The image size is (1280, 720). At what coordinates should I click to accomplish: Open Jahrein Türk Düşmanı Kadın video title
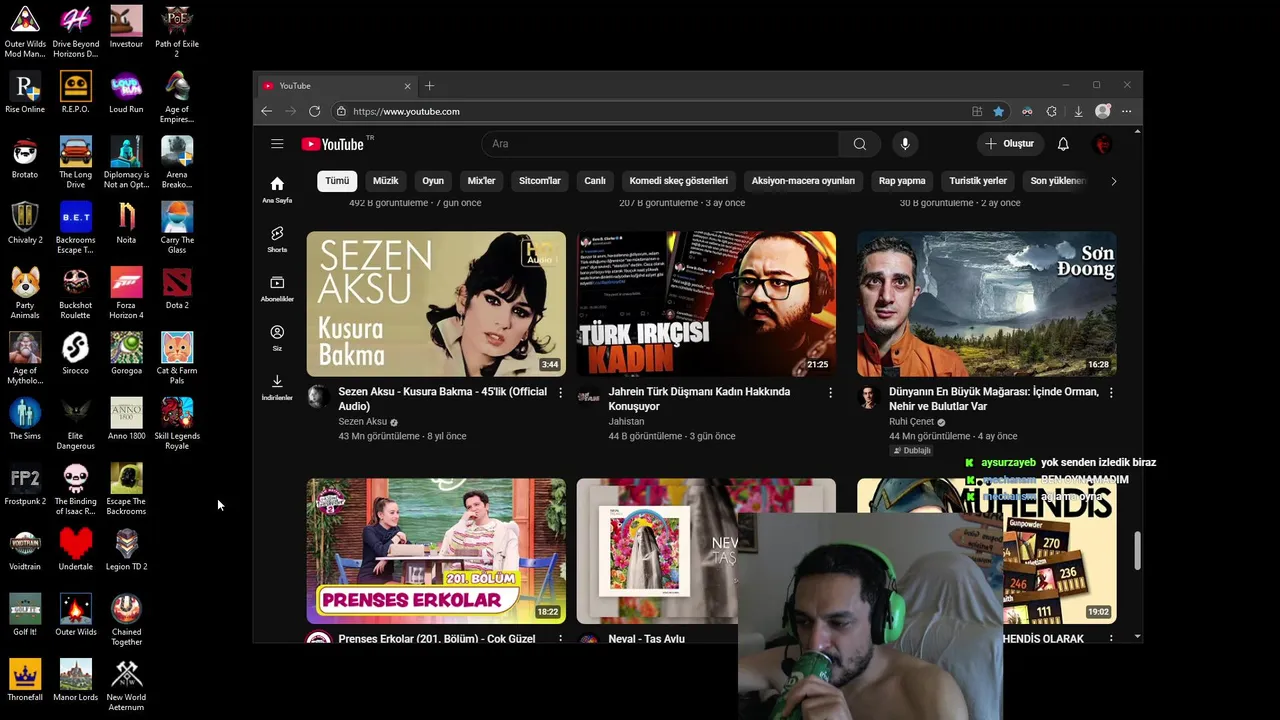click(699, 399)
